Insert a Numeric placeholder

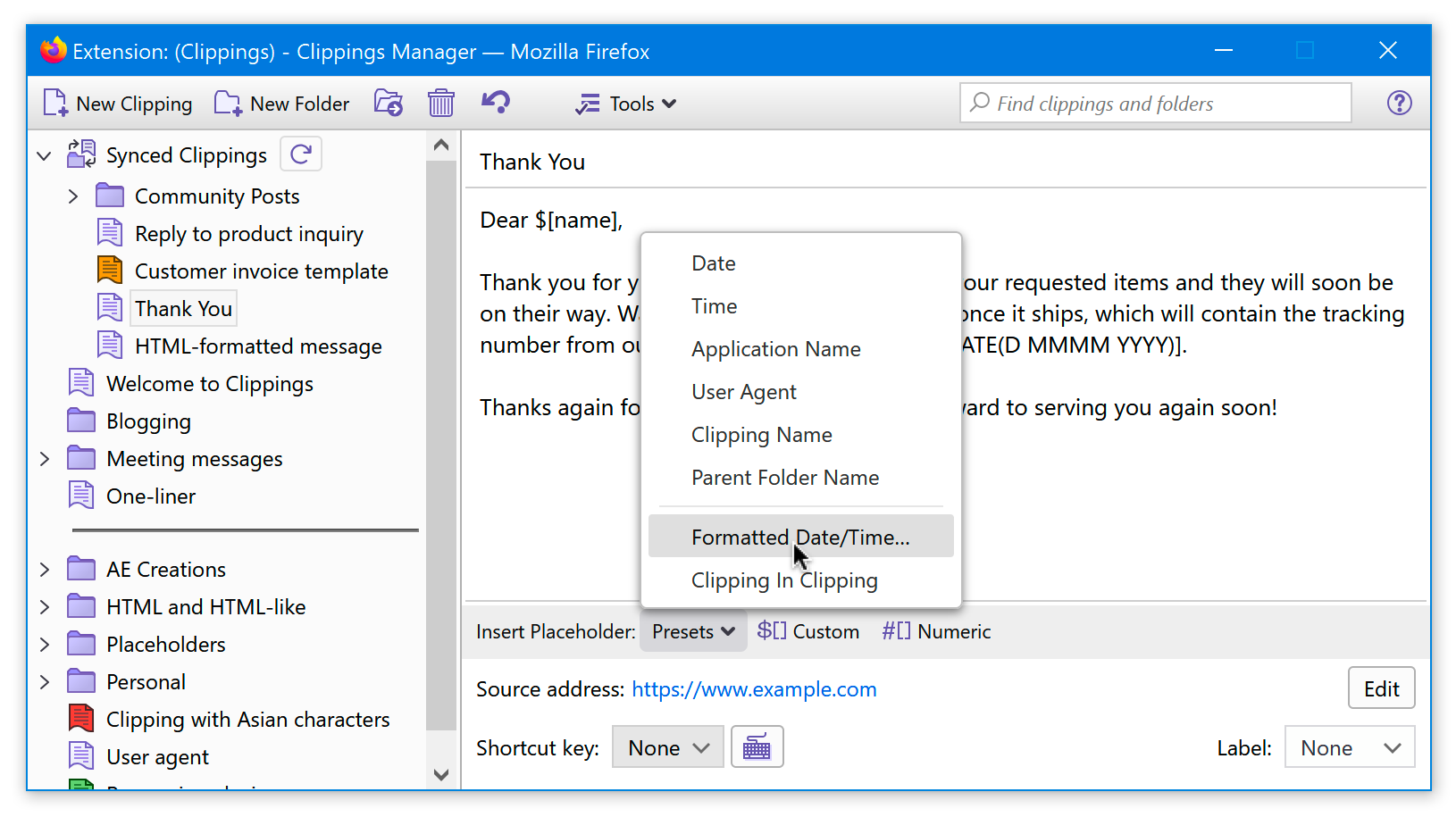[x=936, y=631]
